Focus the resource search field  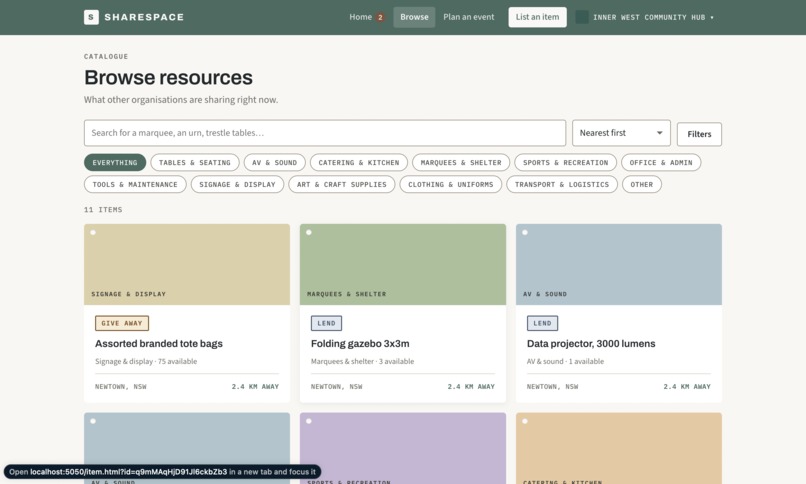325,133
